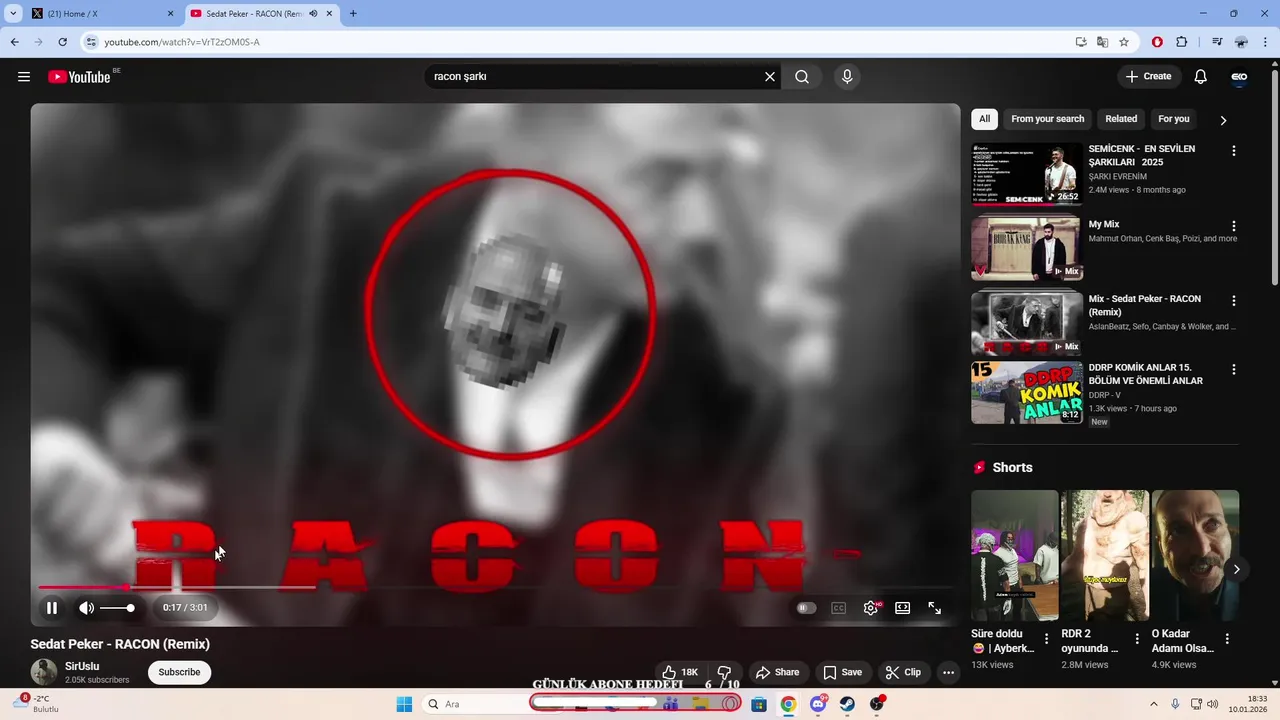Switch to theater mode
The width and height of the screenshot is (1280, 720).
click(903, 608)
